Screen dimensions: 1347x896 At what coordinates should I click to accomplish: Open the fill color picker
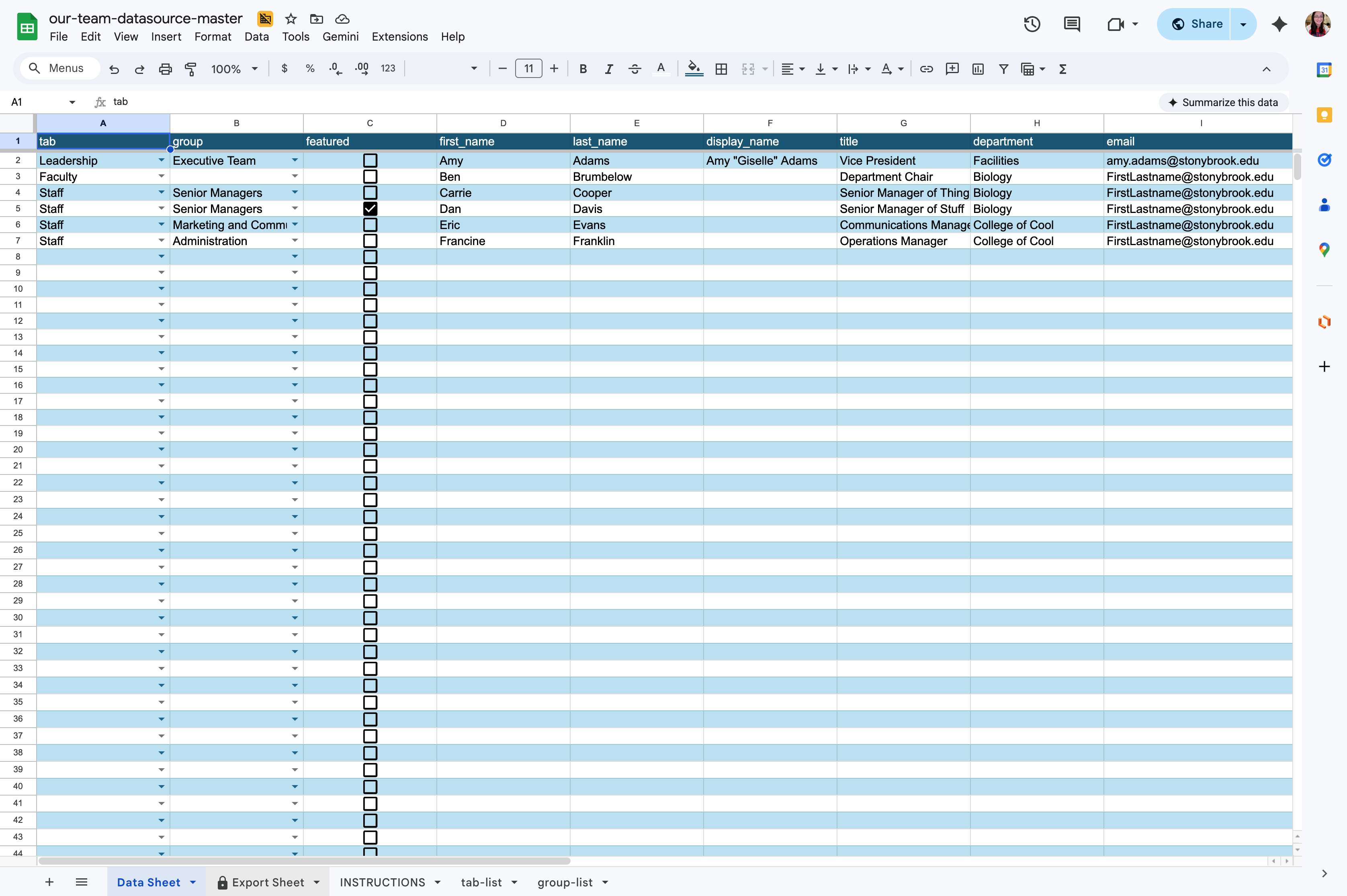tap(694, 69)
